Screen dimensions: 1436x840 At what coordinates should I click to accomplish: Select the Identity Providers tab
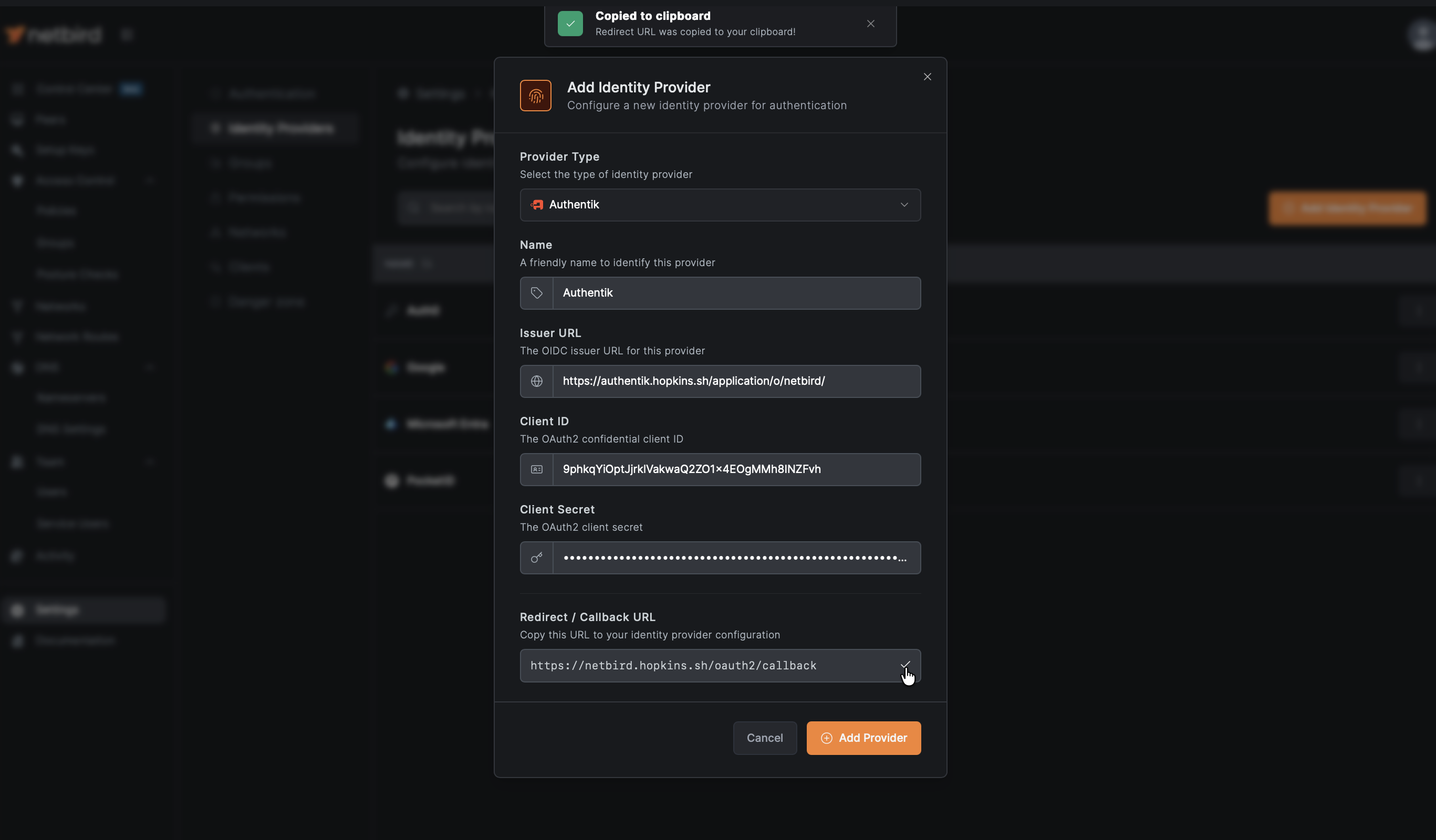[x=275, y=129]
